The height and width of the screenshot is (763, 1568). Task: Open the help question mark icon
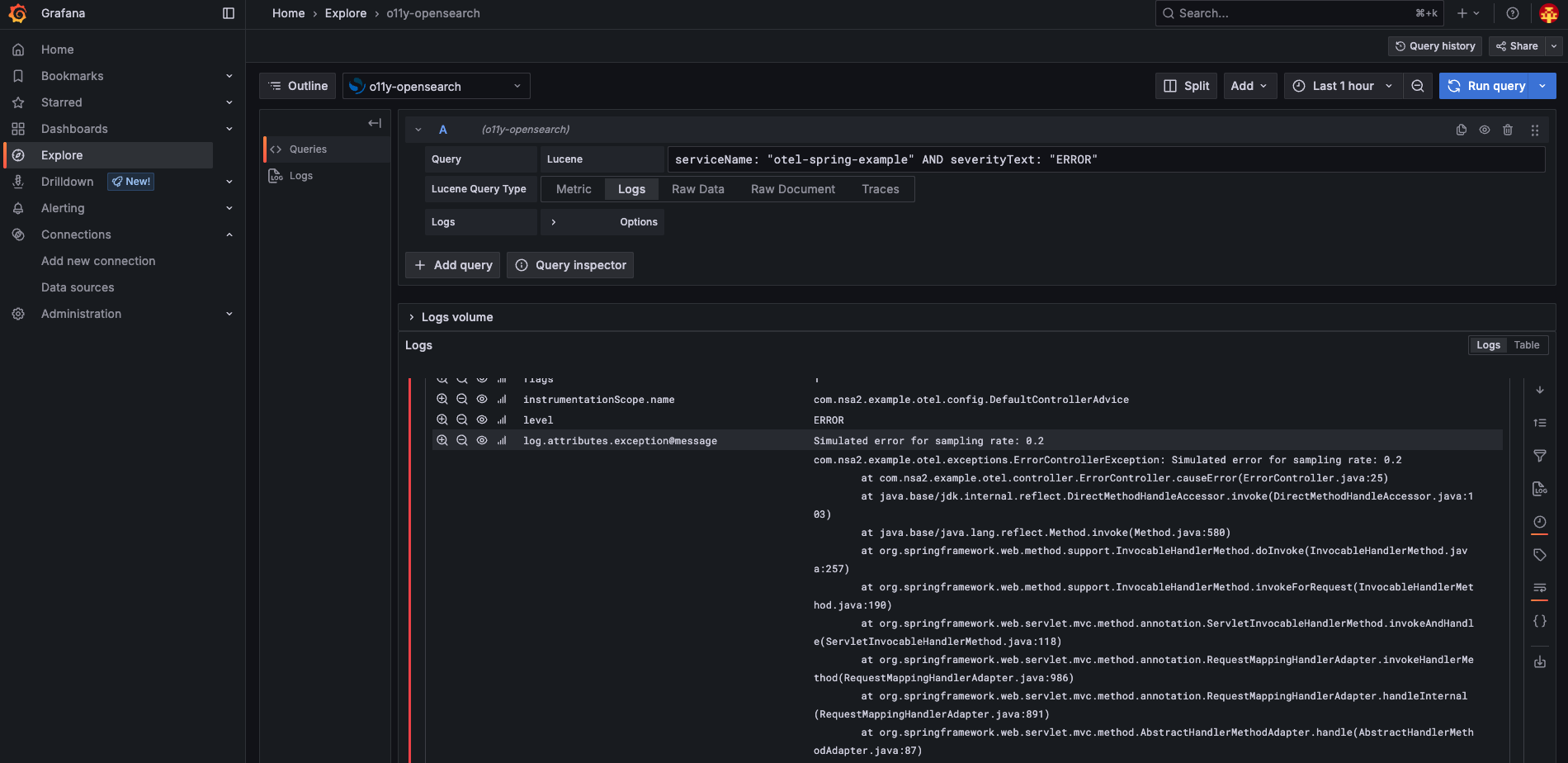click(1513, 13)
